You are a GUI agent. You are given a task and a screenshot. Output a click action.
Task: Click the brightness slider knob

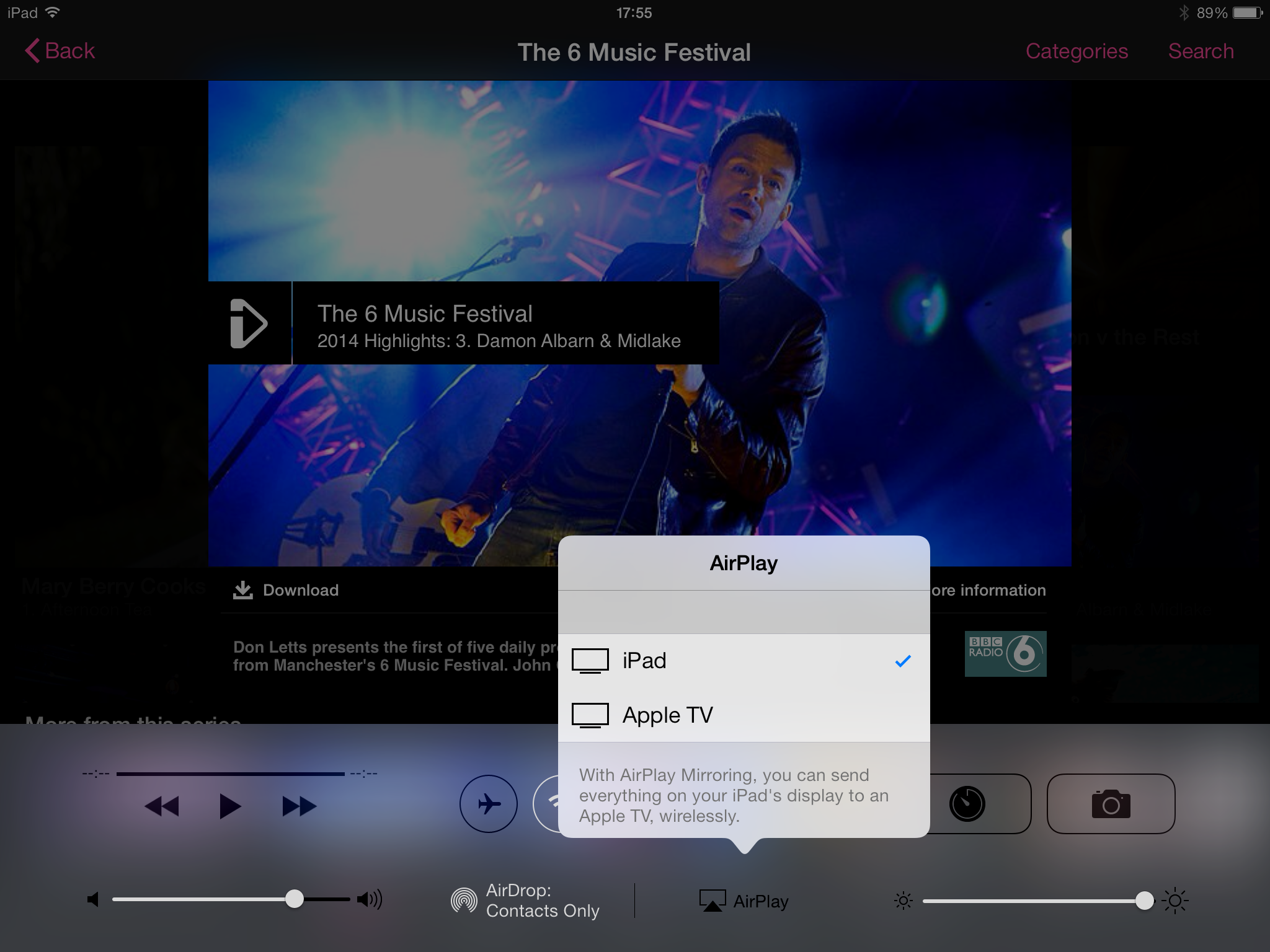click(x=1145, y=901)
